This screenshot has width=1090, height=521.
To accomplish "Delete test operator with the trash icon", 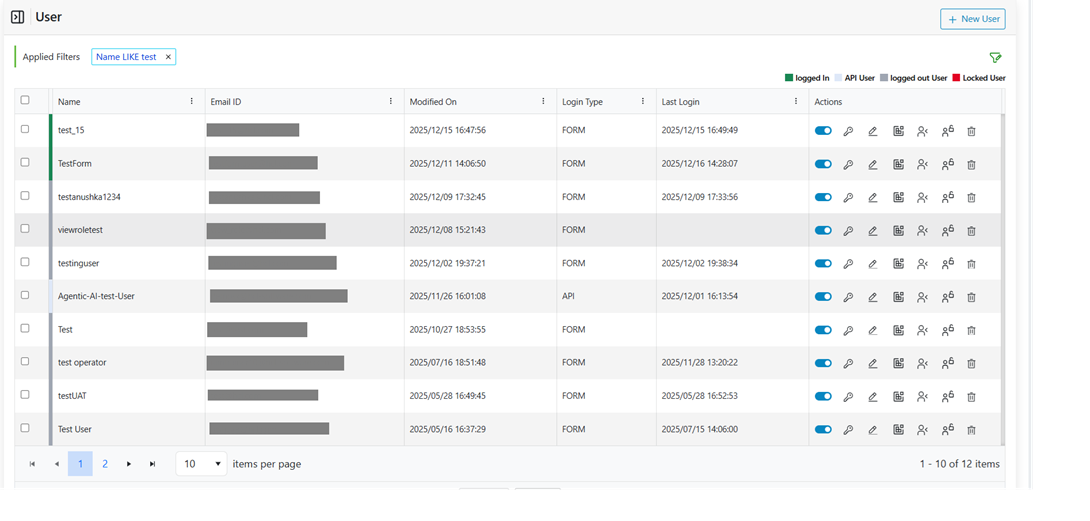I will (972, 363).
